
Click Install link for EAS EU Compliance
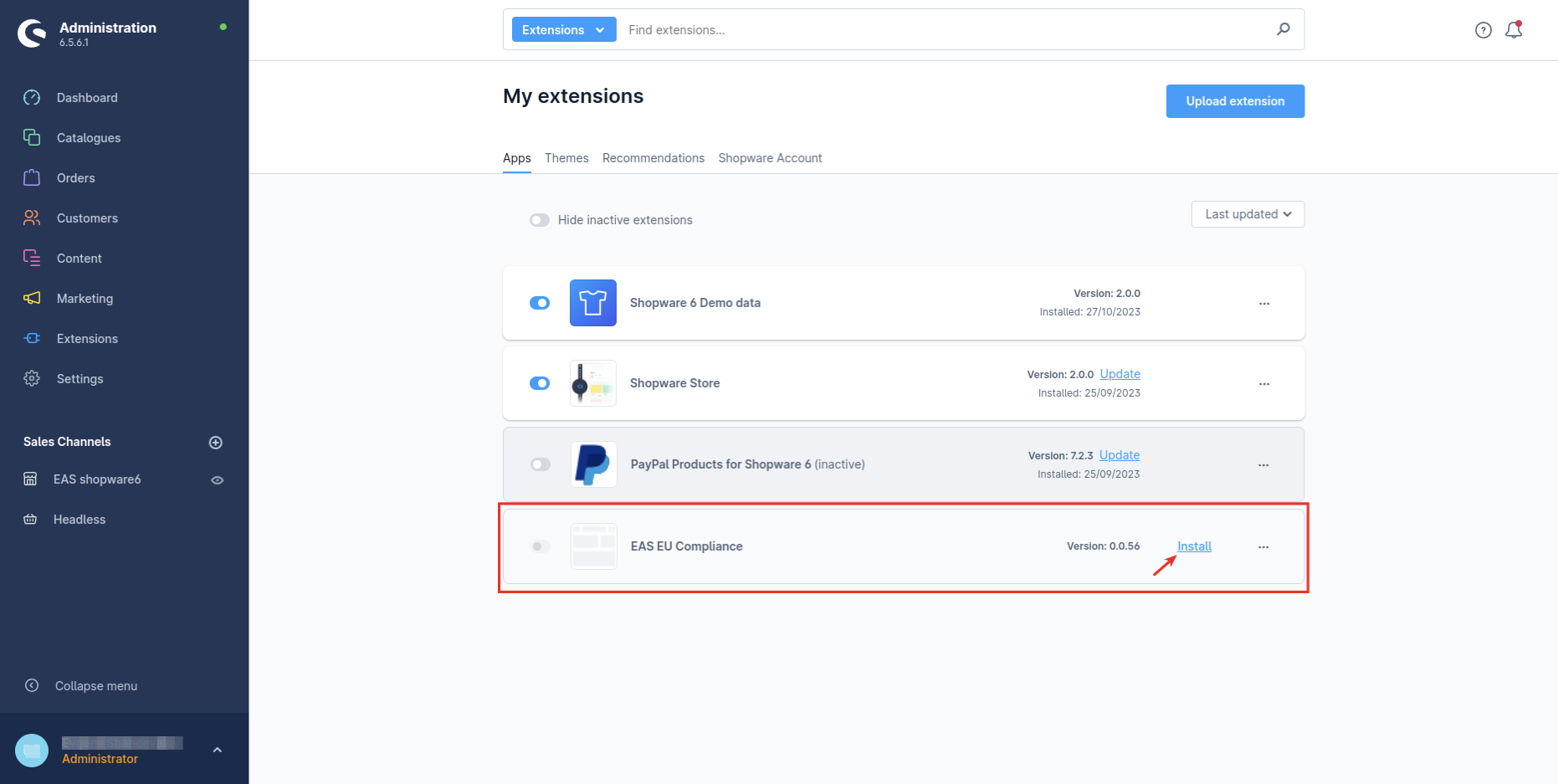pyautogui.click(x=1194, y=546)
